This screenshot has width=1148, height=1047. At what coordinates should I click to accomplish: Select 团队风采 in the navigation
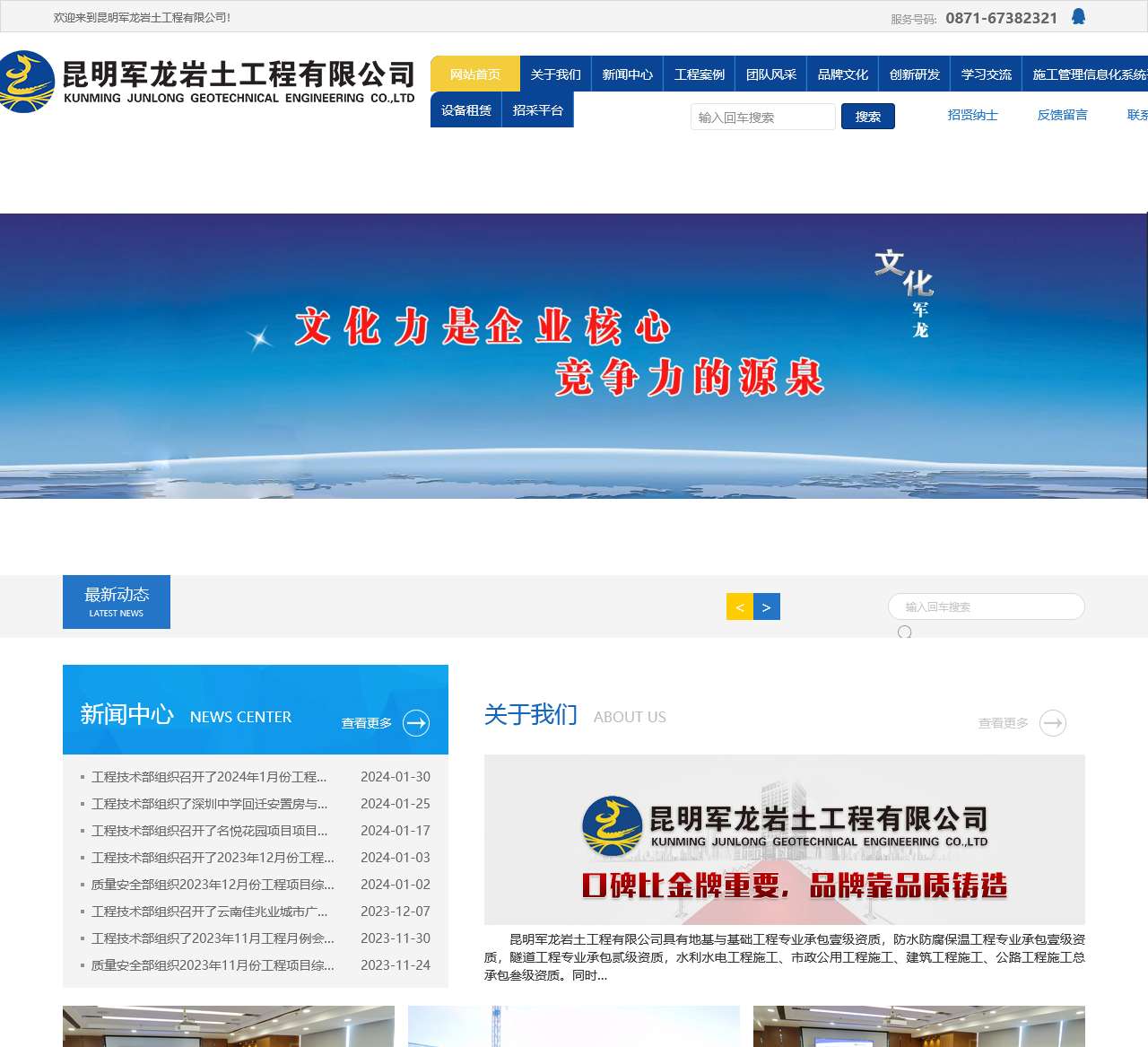click(771, 74)
